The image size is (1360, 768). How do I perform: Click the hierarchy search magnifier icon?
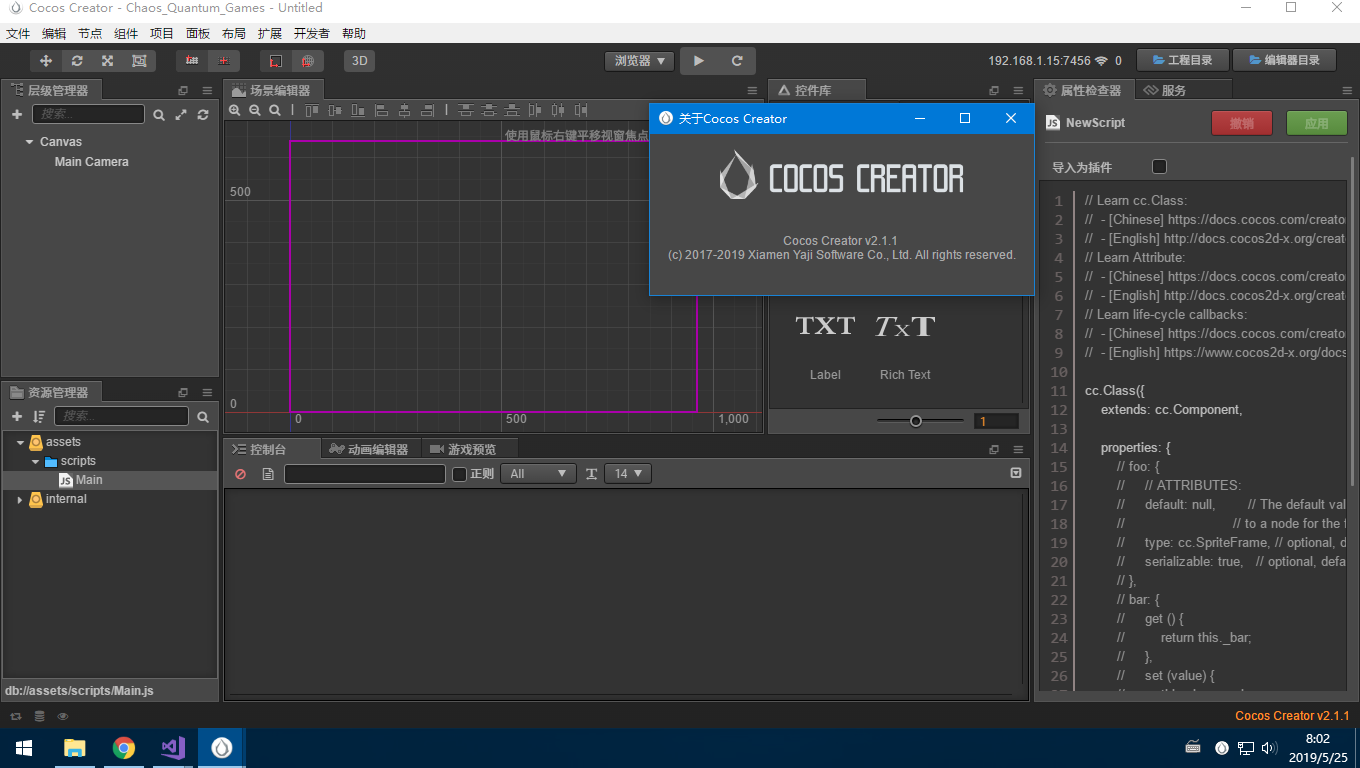pyautogui.click(x=159, y=115)
